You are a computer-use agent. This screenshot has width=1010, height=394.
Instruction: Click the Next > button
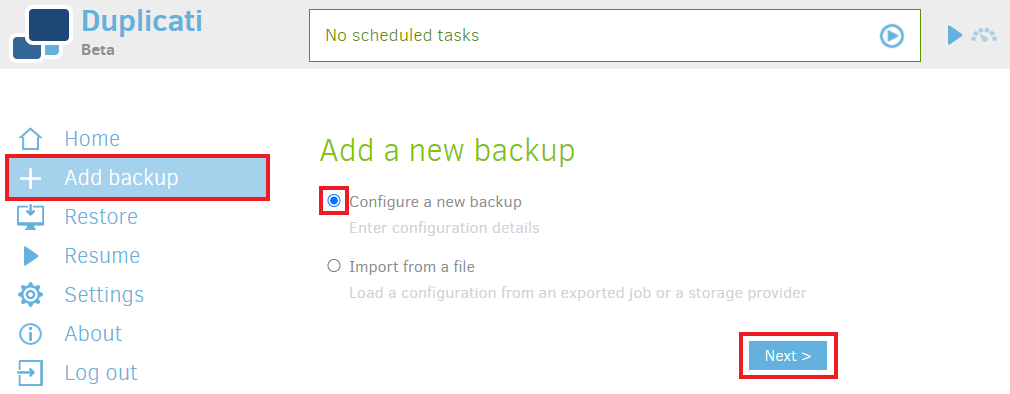click(788, 355)
